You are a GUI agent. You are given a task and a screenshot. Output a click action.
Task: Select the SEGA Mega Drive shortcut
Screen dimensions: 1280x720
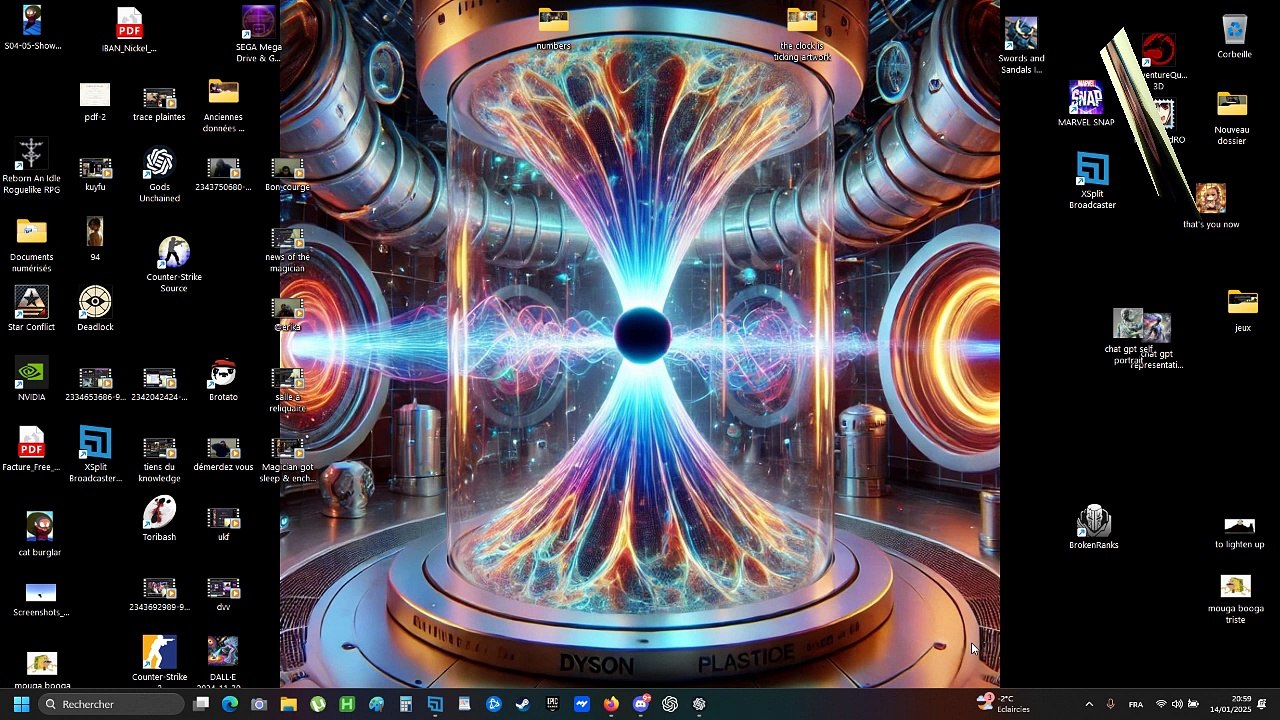pyautogui.click(x=258, y=35)
